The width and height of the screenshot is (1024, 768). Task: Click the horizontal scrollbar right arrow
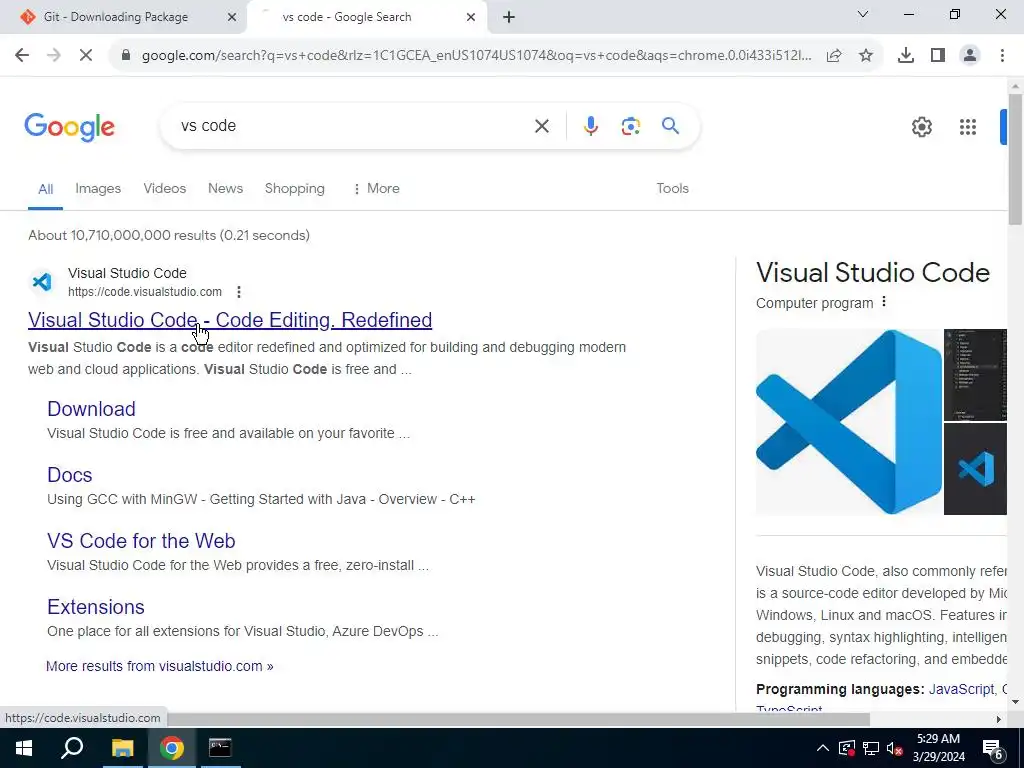999,719
